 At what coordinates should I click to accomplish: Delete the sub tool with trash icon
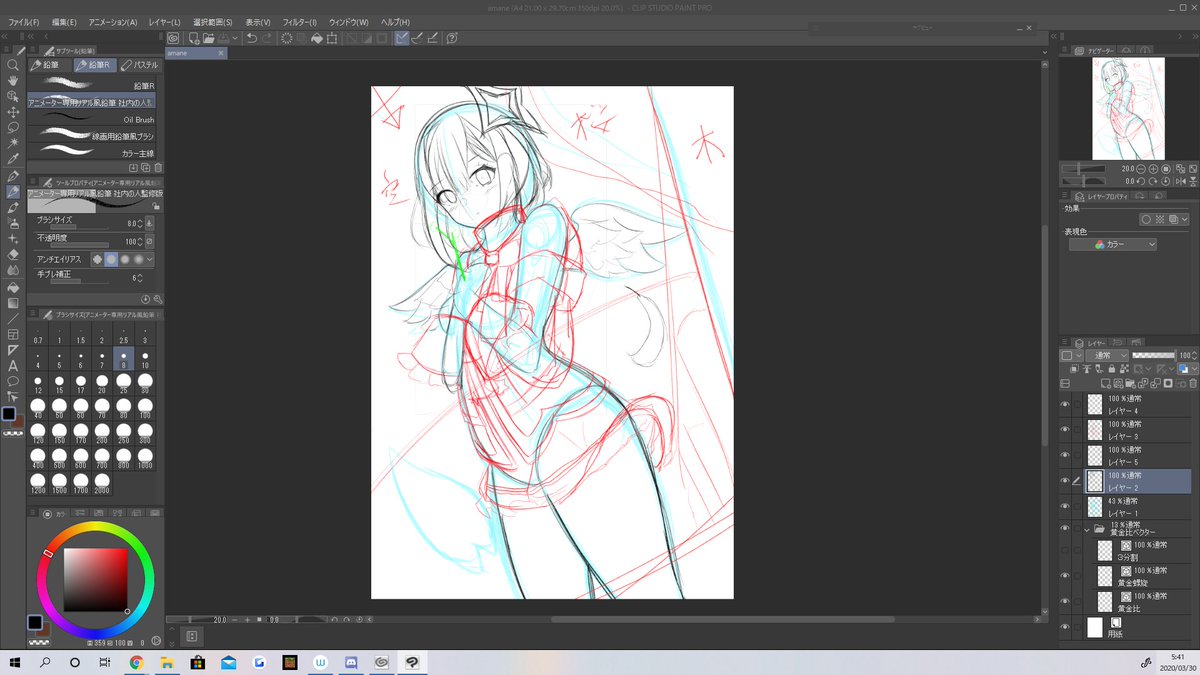158,168
